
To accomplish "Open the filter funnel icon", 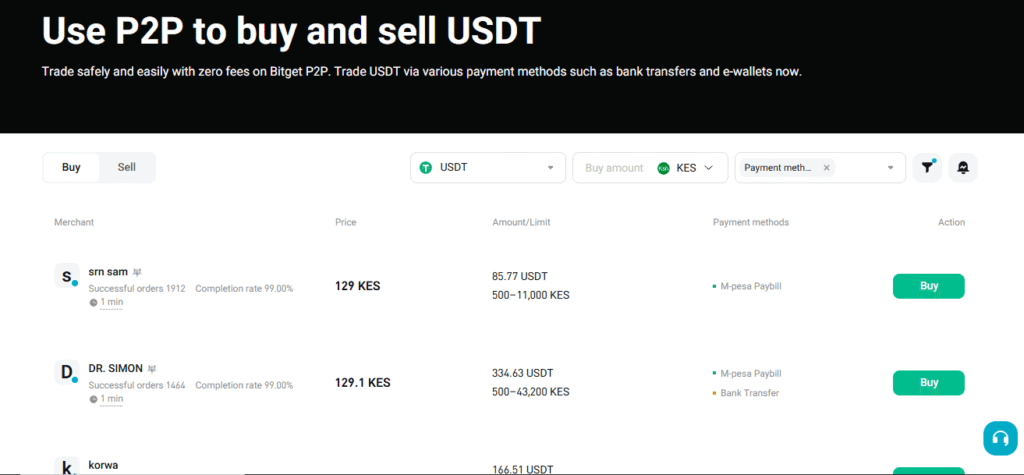I will click(927, 168).
